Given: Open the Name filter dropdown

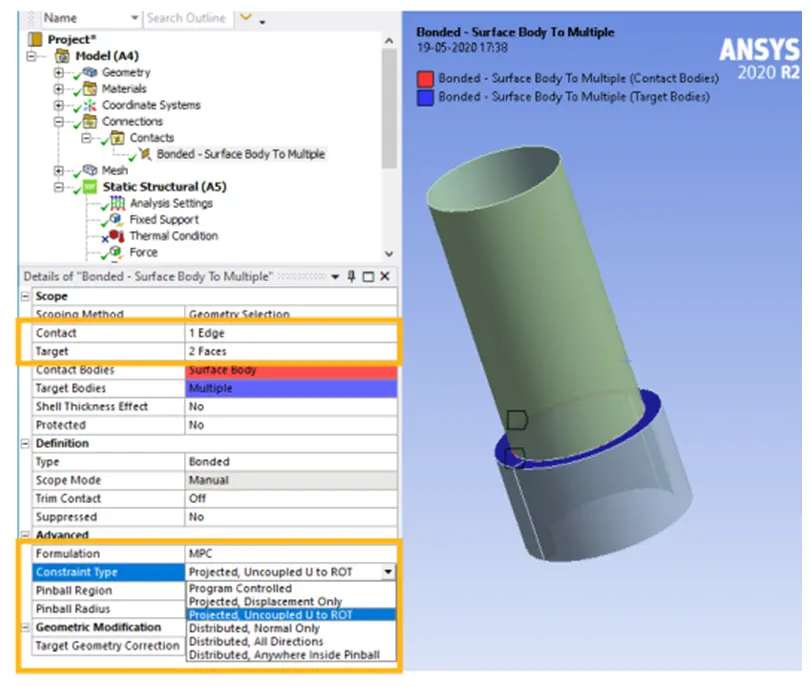Looking at the screenshot, I should pyautogui.click(x=134, y=18).
